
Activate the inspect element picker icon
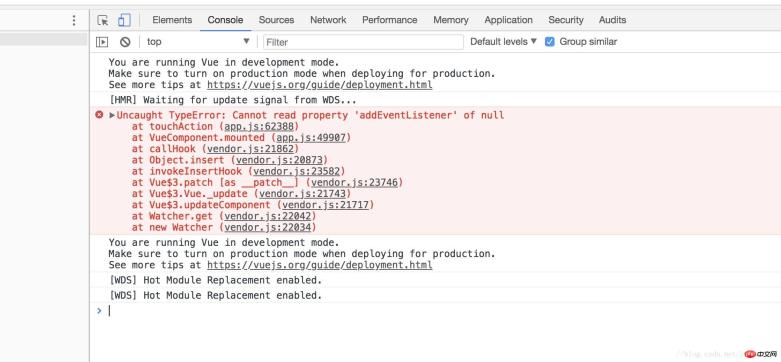pos(103,20)
